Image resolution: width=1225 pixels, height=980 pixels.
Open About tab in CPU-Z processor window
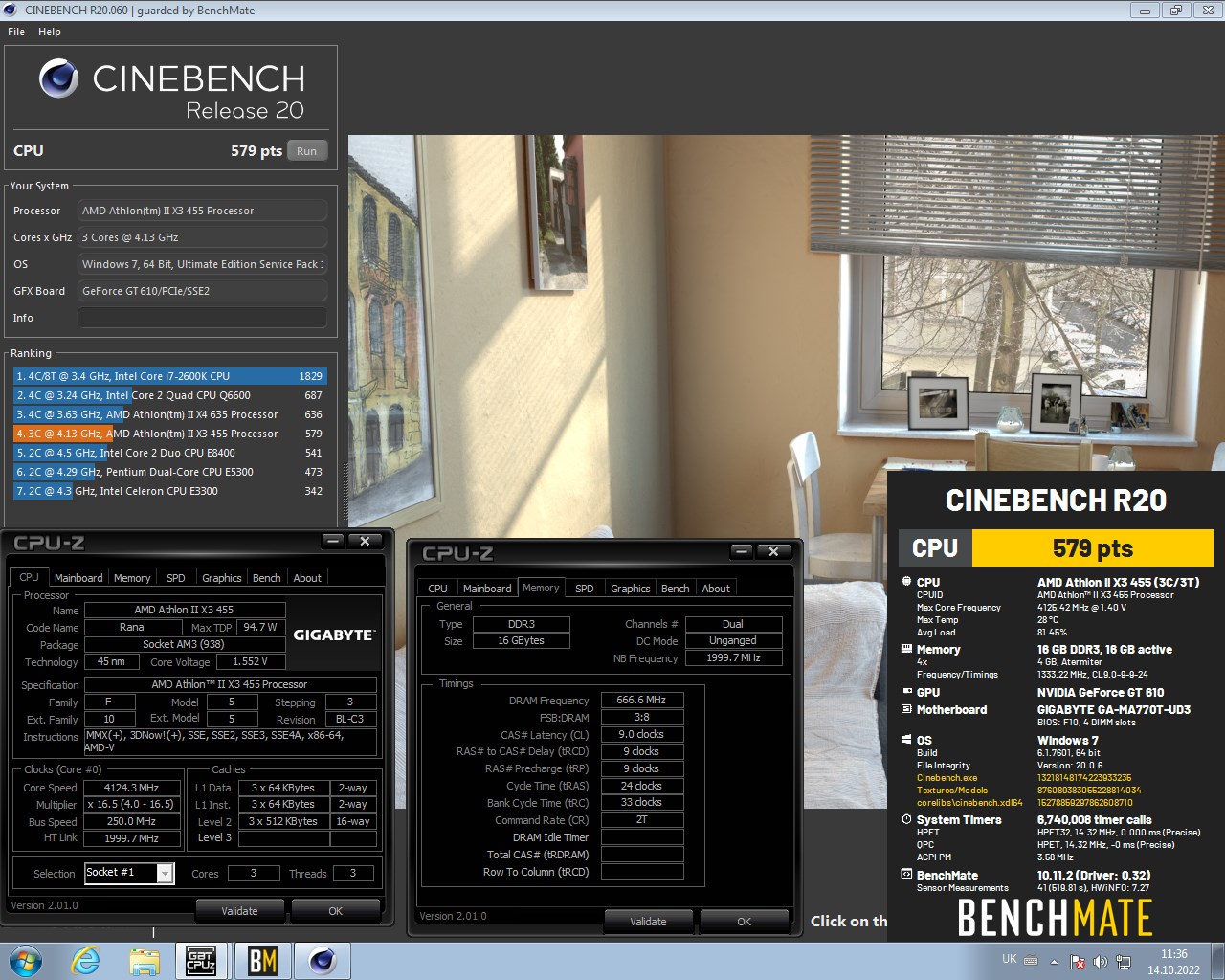(307, 578)
